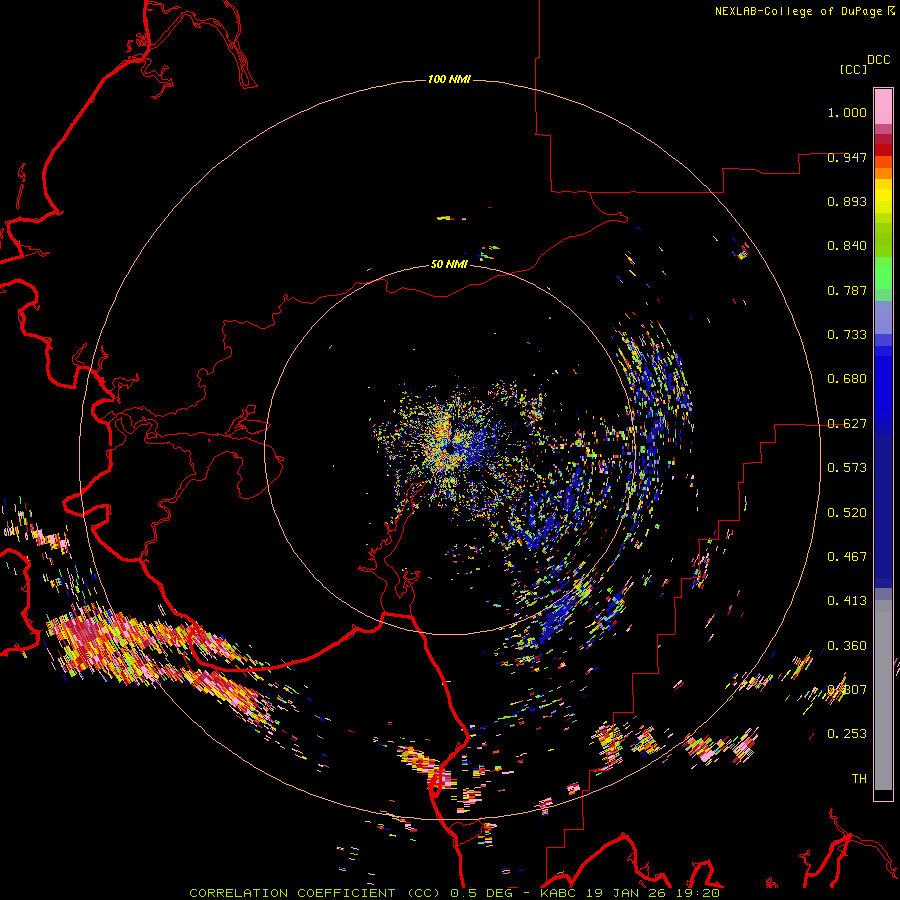The width and height of the screenshot is (900, 900).
Task: Click the TH label on color scale
Action: pos(859,779)
